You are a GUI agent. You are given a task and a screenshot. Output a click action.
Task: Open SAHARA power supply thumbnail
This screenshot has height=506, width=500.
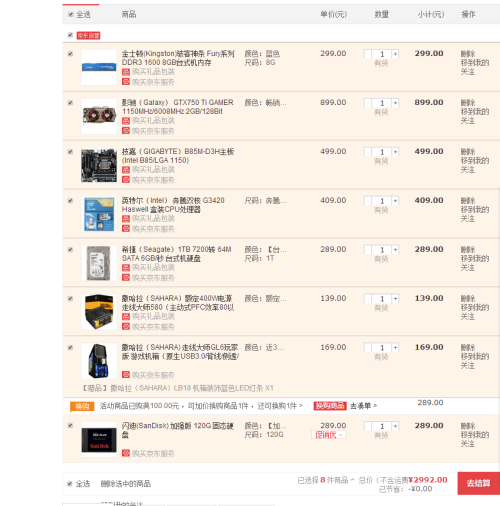point(99,312)
